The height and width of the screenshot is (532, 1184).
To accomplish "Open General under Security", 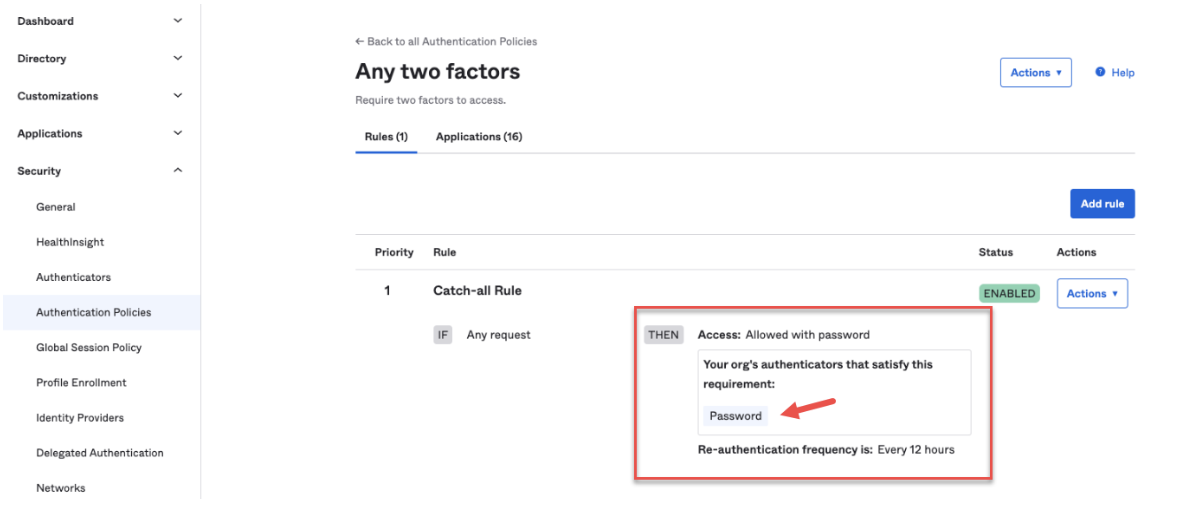I will [x=56, y=207].
